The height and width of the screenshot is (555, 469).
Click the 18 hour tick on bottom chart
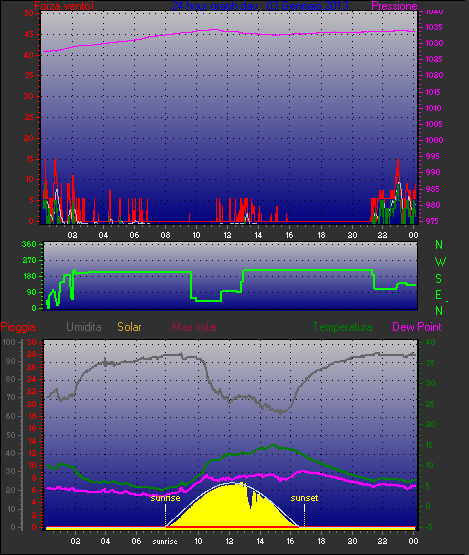tap(321, 541)
